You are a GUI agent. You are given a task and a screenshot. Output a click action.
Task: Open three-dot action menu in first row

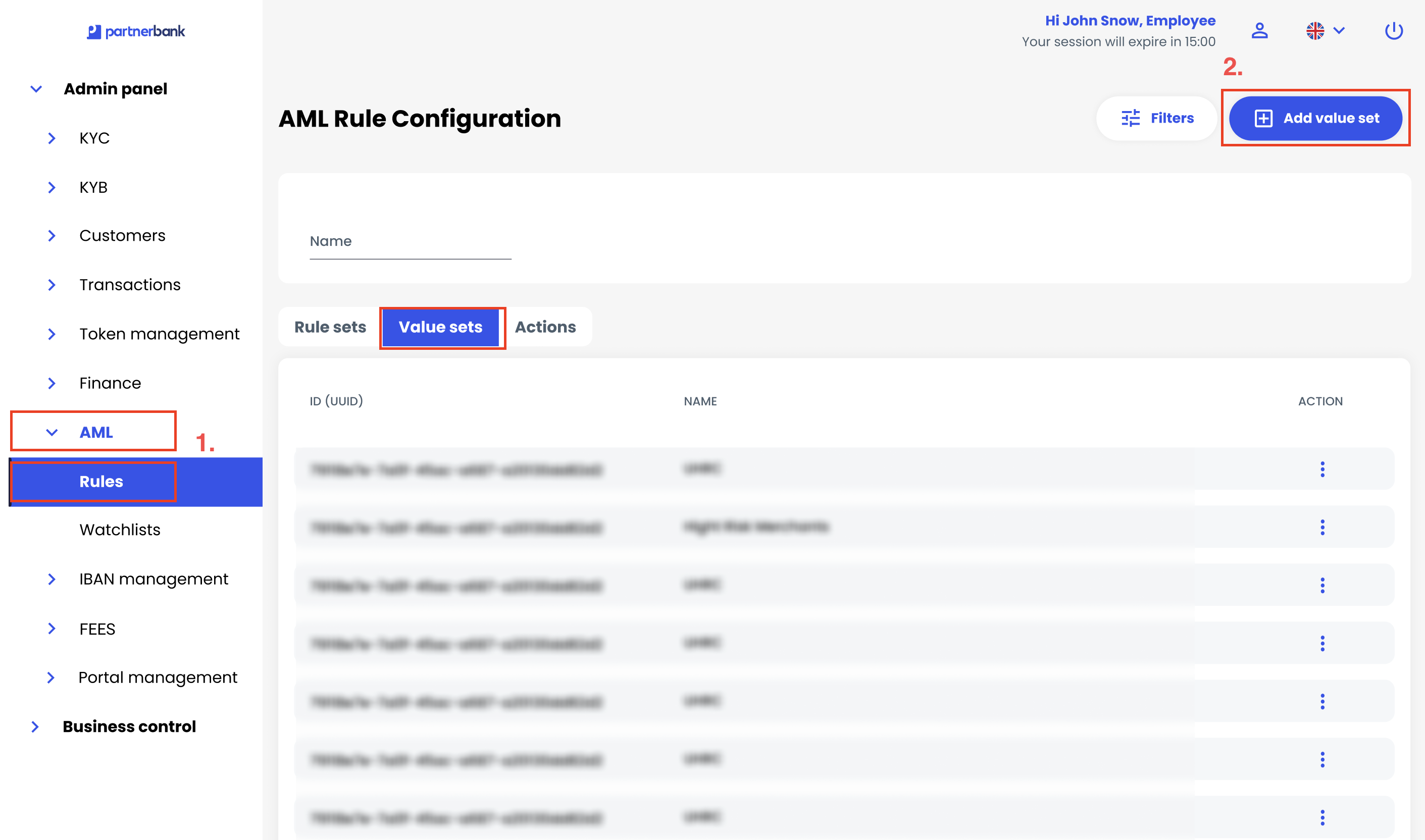[1322, 469]
